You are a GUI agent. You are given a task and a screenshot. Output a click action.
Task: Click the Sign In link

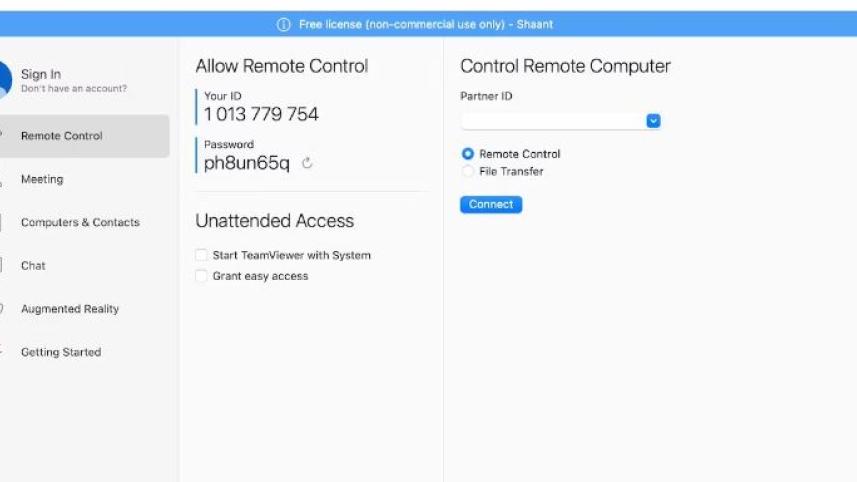point(41,74)
